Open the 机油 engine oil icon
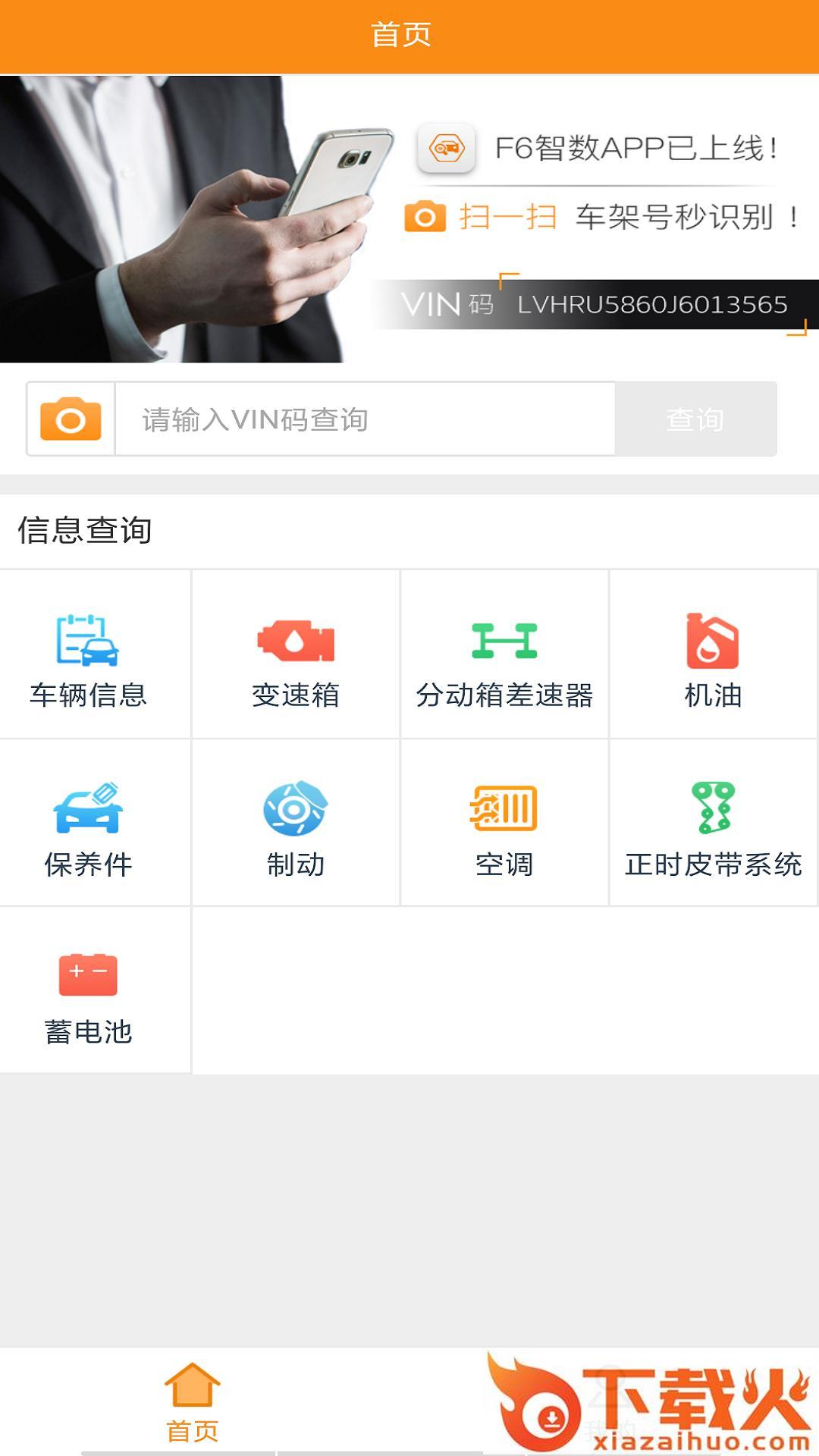Screen dimensions: 819x1456 pyautogui.click(x=713, y=641)
